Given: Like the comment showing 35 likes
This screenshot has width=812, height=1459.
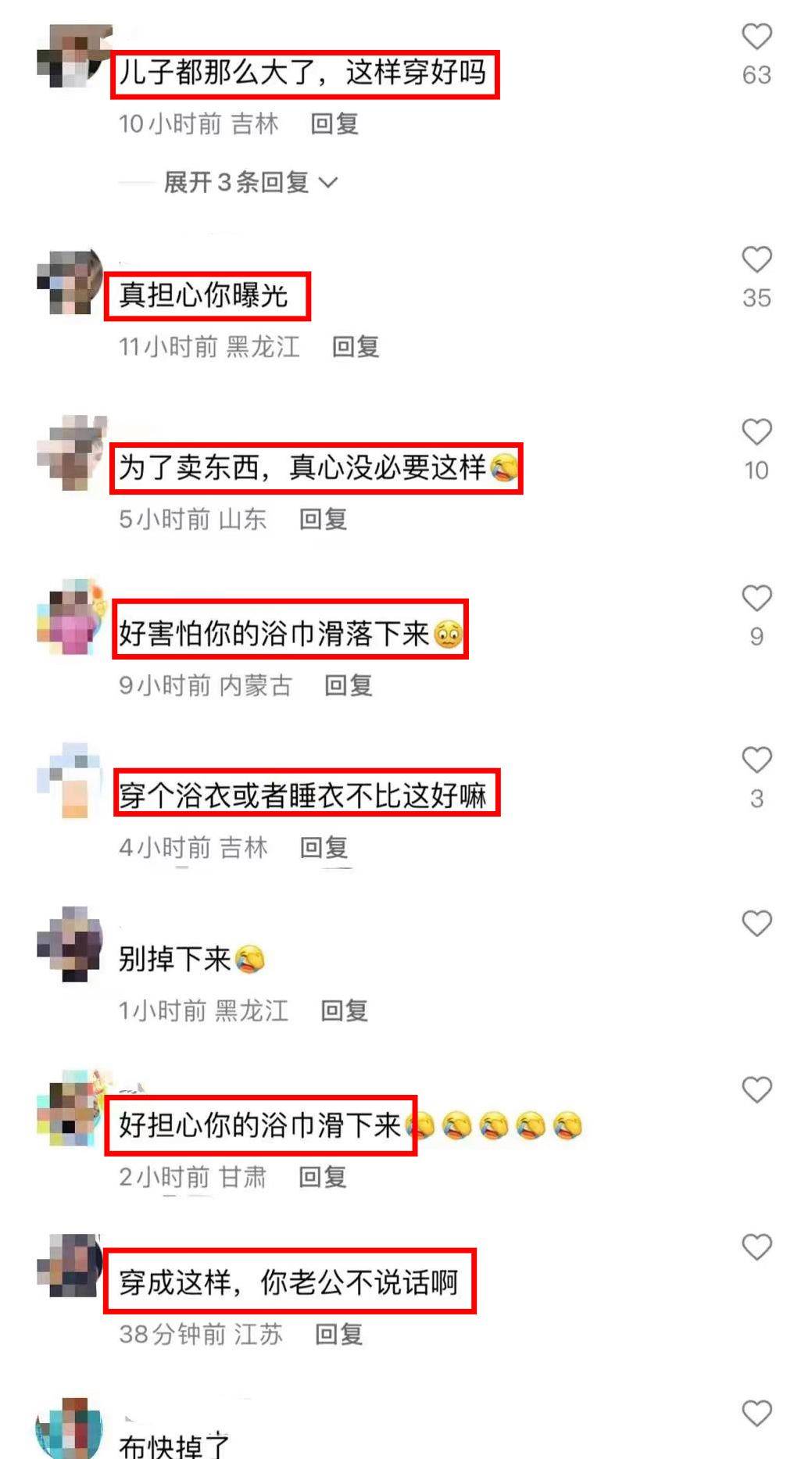Looking at the screenshot, I should tap(757, 259).
